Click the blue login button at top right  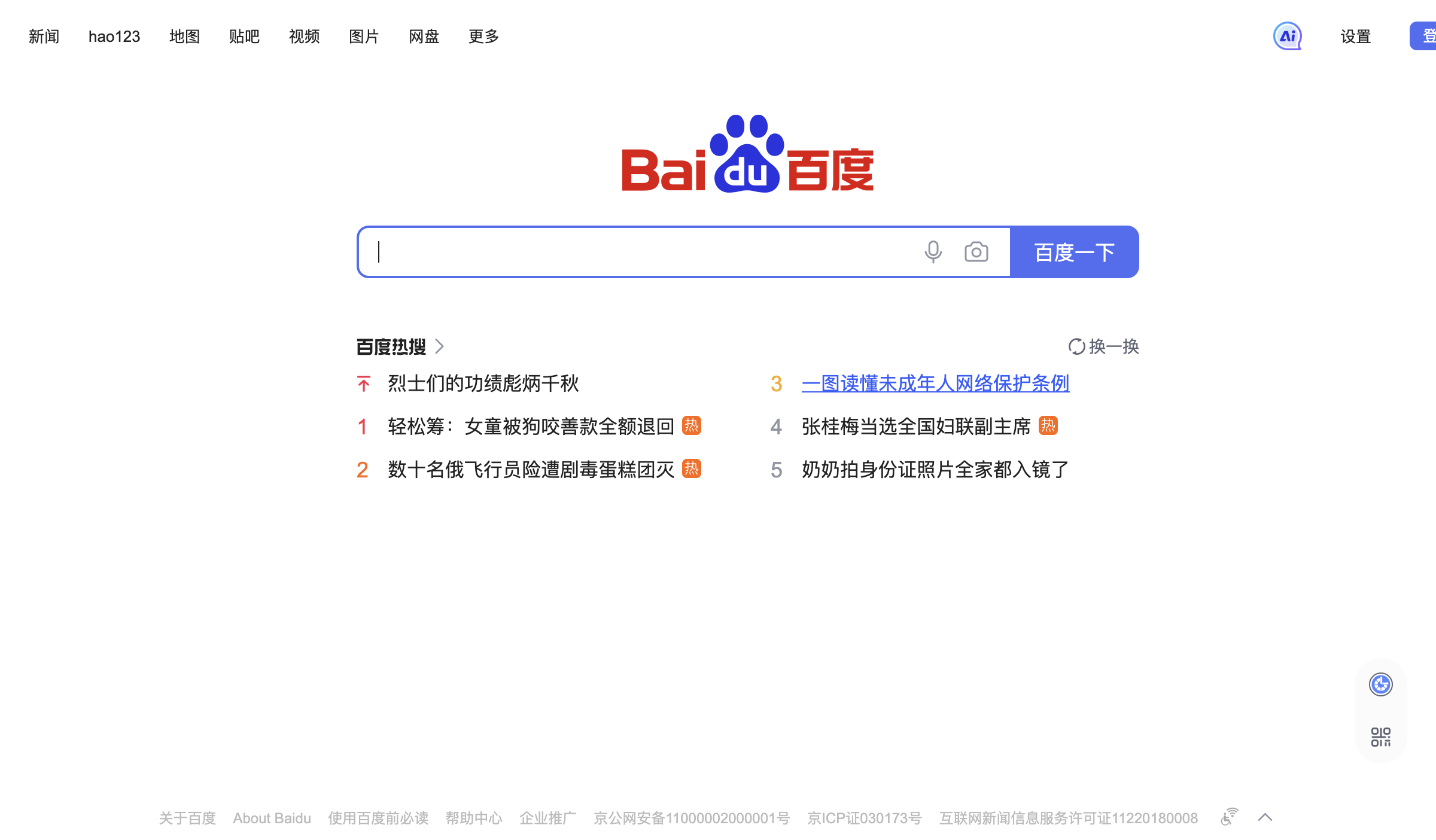pos(1423,36)
